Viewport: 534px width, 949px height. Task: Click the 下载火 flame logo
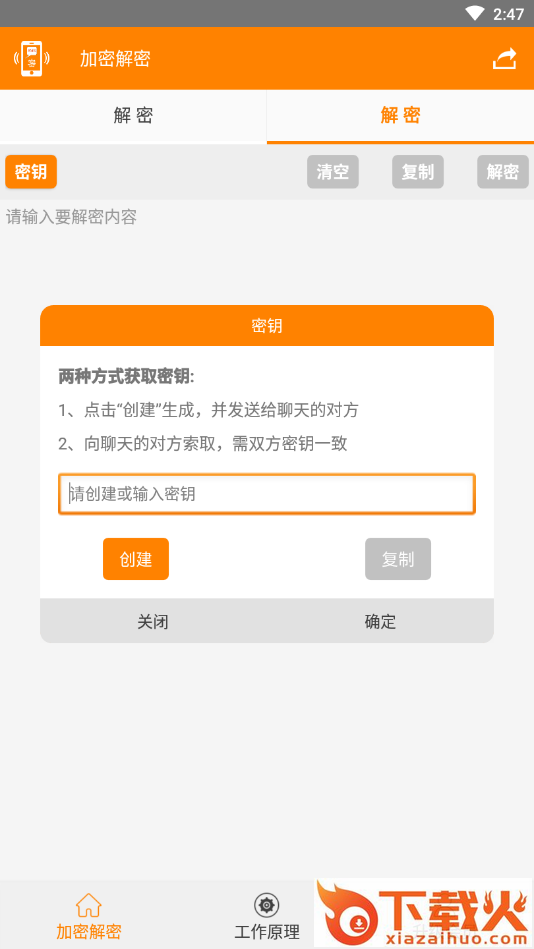423,914
